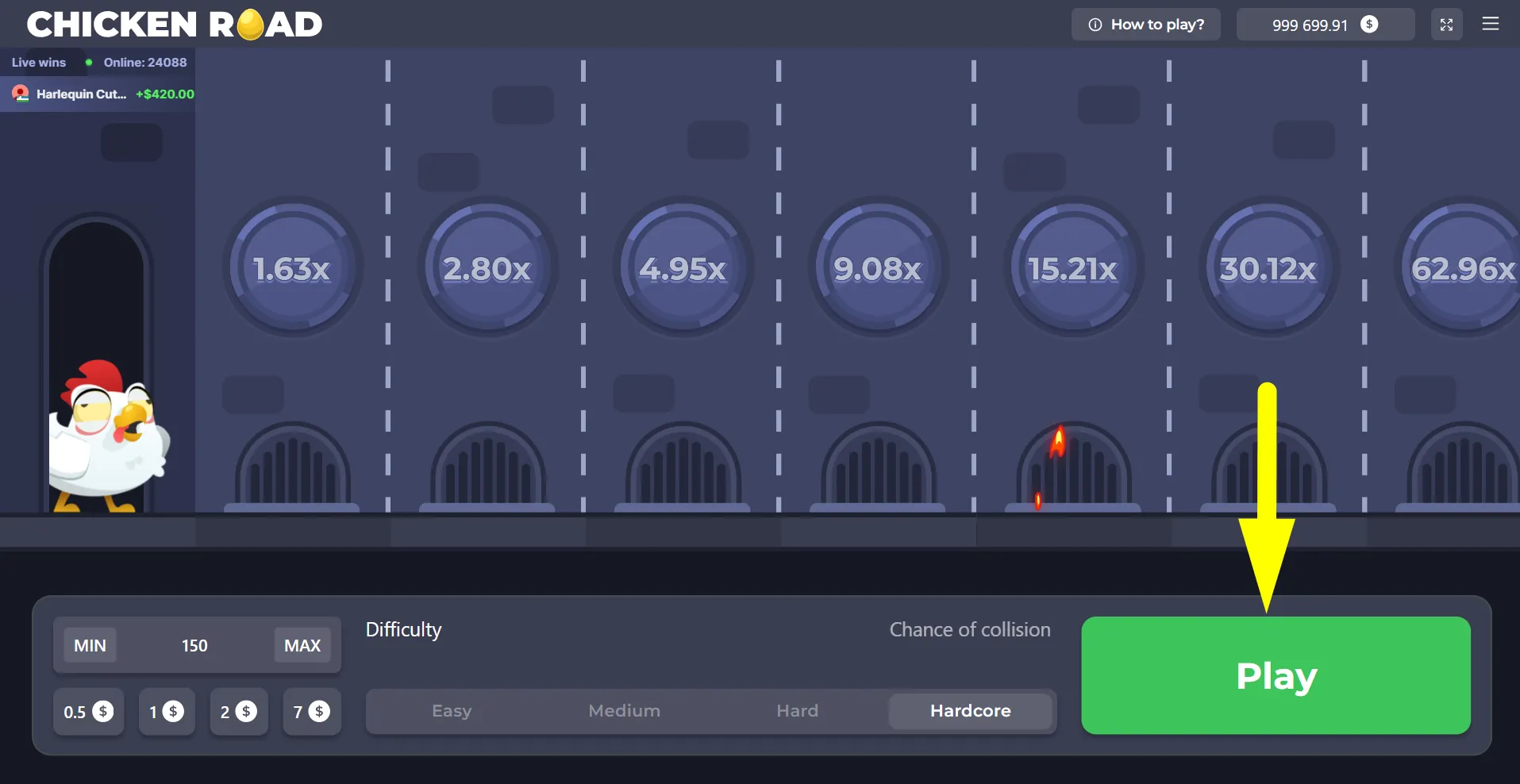Click the sewer grate under 62.96x
The image size is (1520, 784).
pos(1459,467)
